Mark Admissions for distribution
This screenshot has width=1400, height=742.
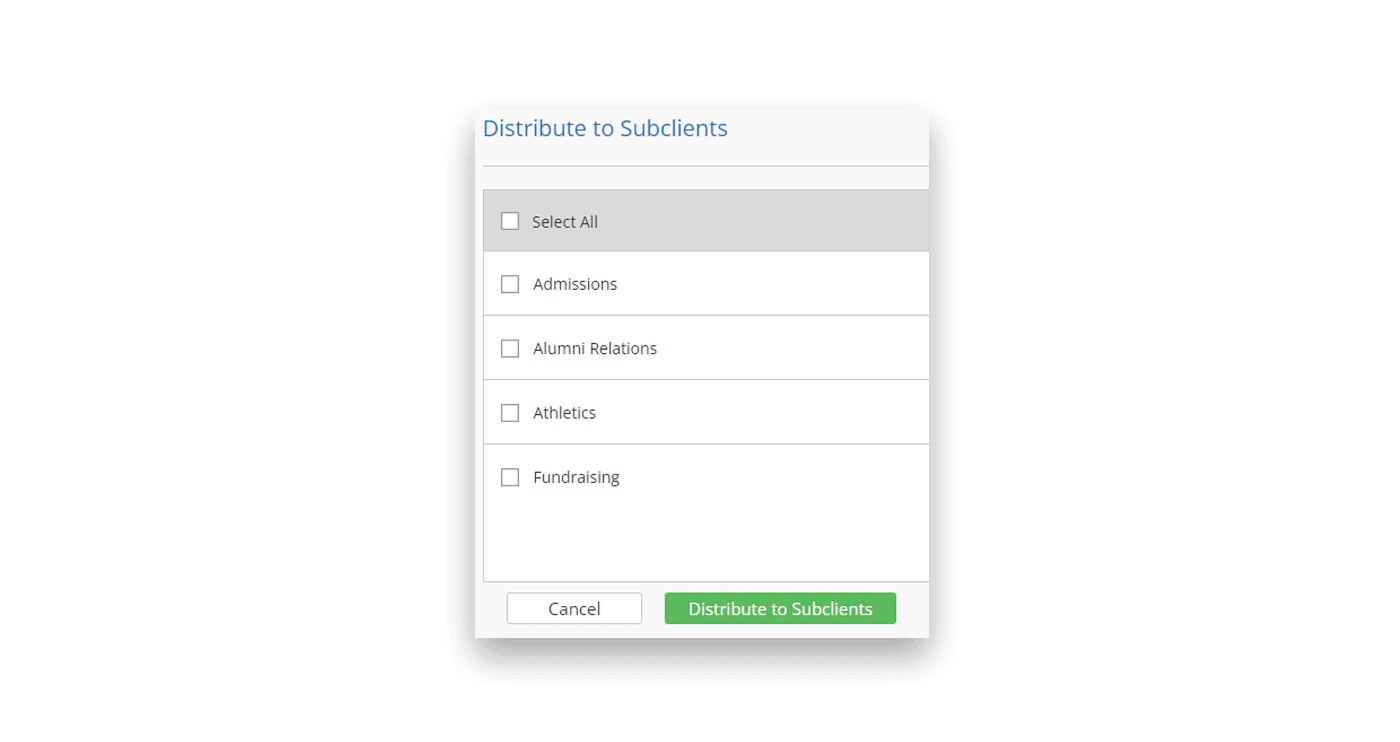(510, 284)
